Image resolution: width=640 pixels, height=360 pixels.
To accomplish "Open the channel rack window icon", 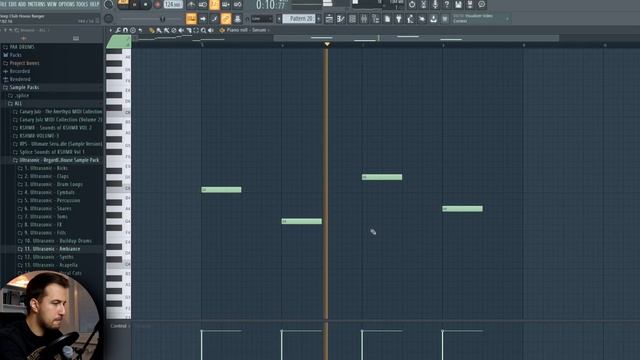I will [352, 19].
